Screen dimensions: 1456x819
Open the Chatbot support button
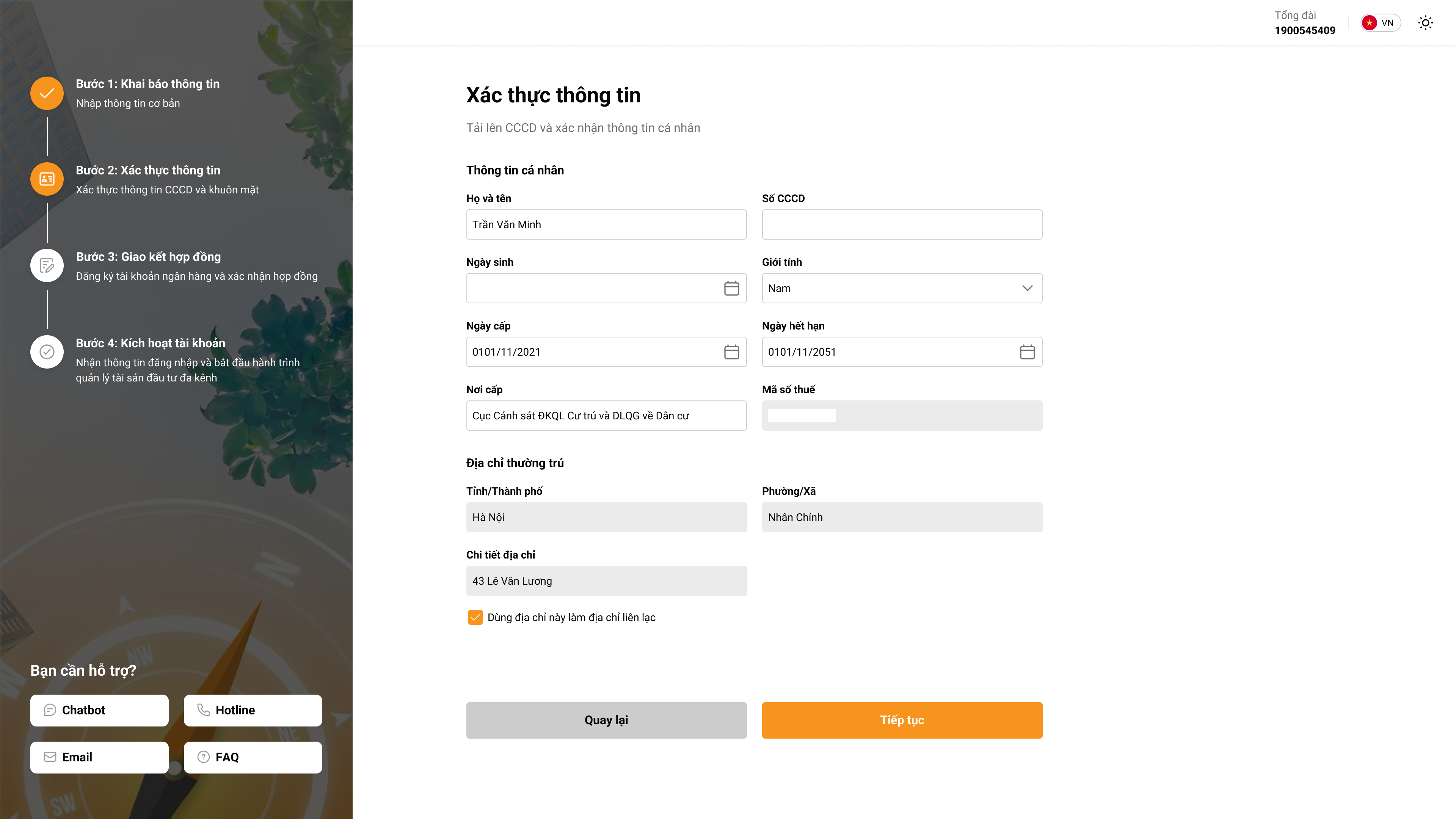(x=99, y=711)
